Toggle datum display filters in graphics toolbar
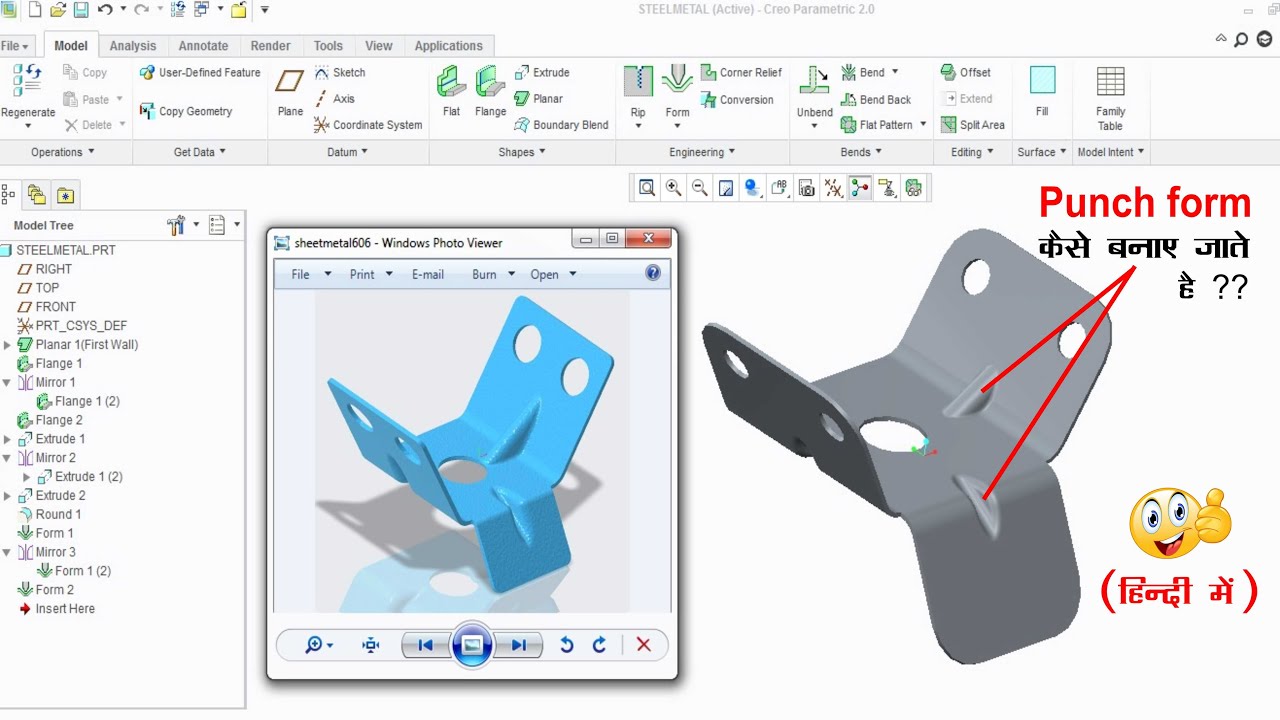 [833, 188]
